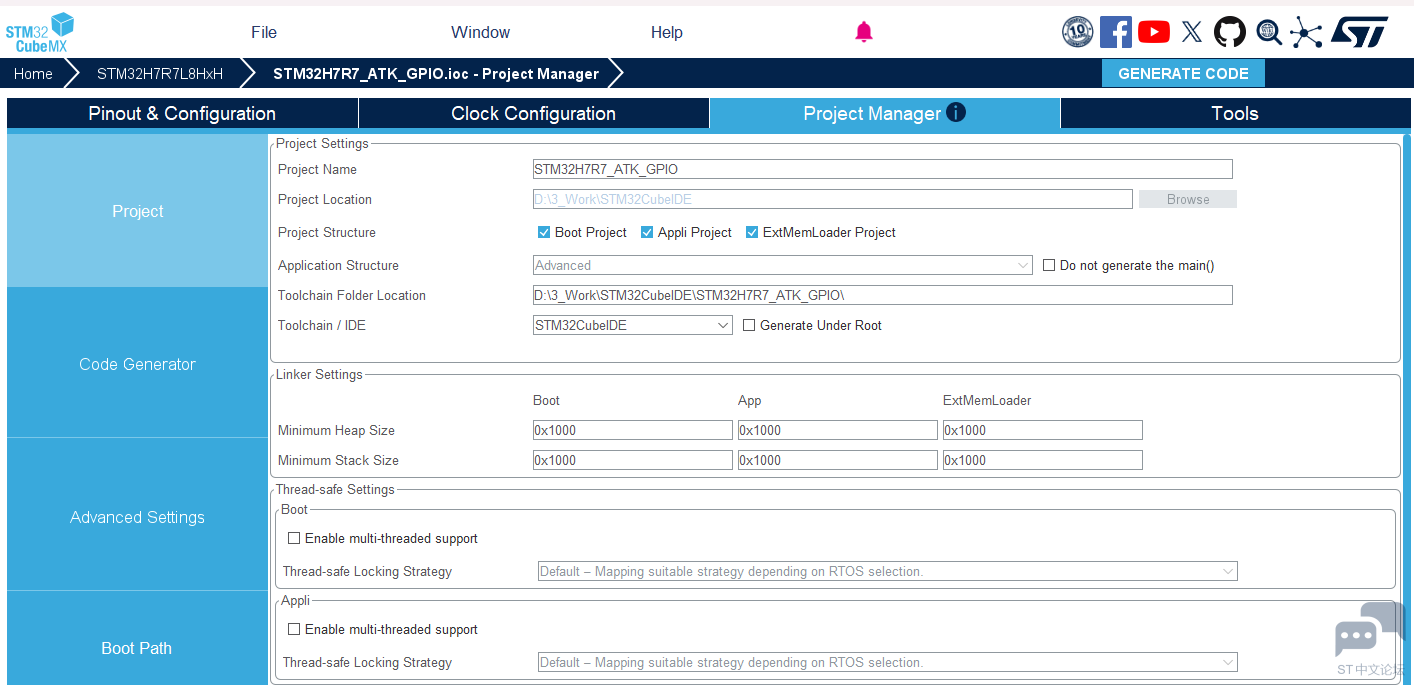Open the Facebook icon link

[1115, 32]
